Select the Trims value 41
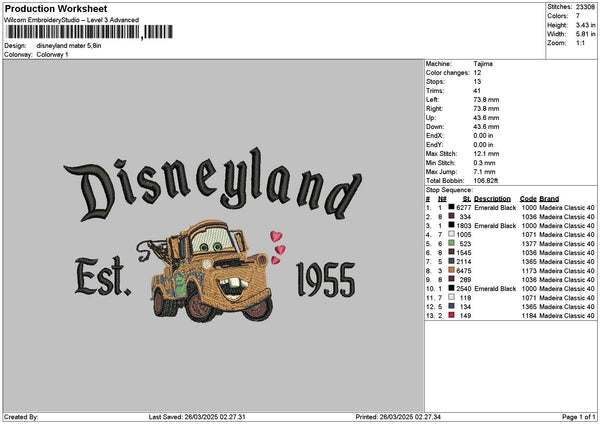This screenshot has width=600, height=424. tap(477, 91)
